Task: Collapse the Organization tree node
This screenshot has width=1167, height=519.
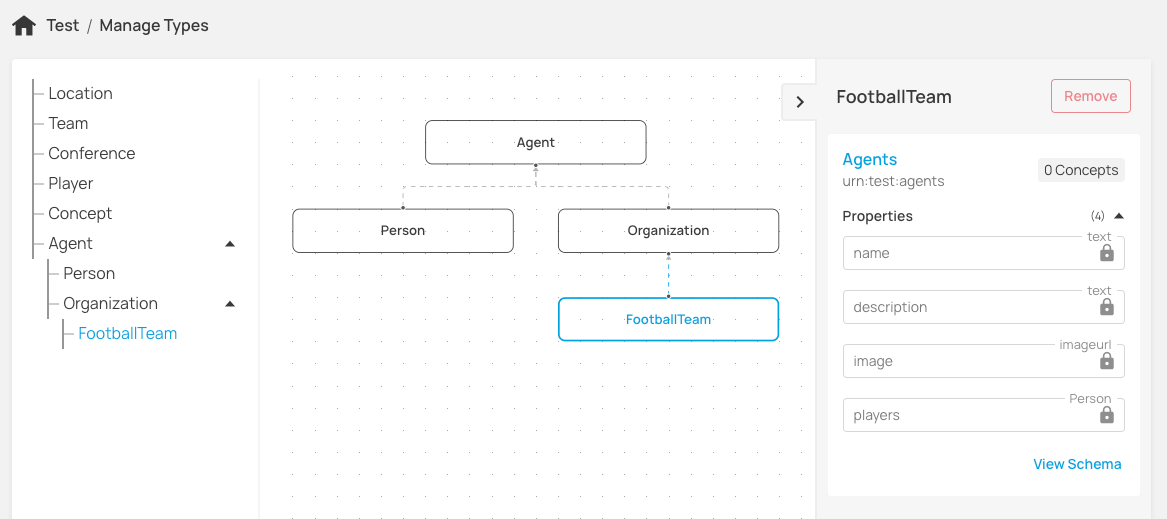Action: [x=230, y=304]
